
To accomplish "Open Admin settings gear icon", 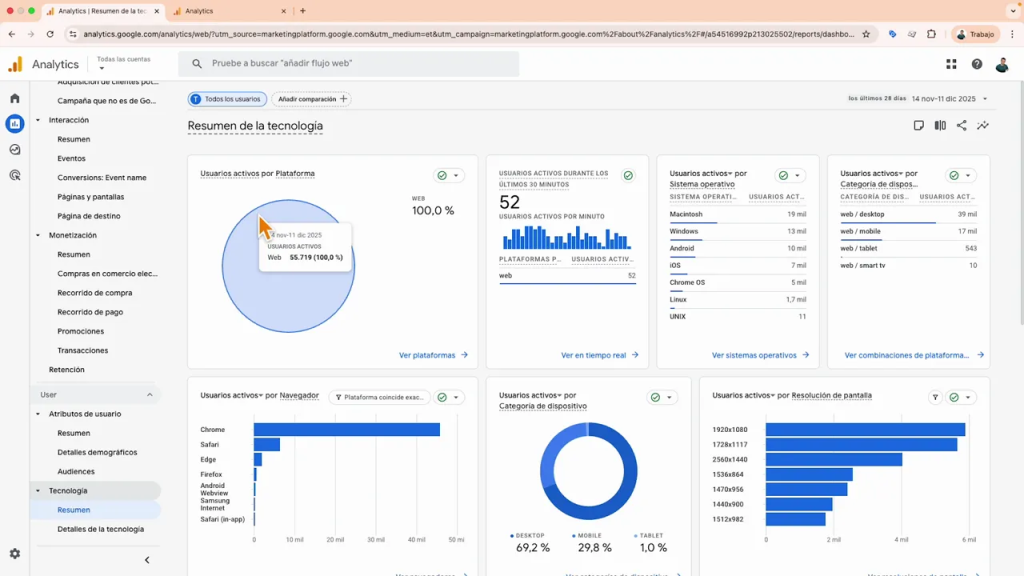I will 14,554.
